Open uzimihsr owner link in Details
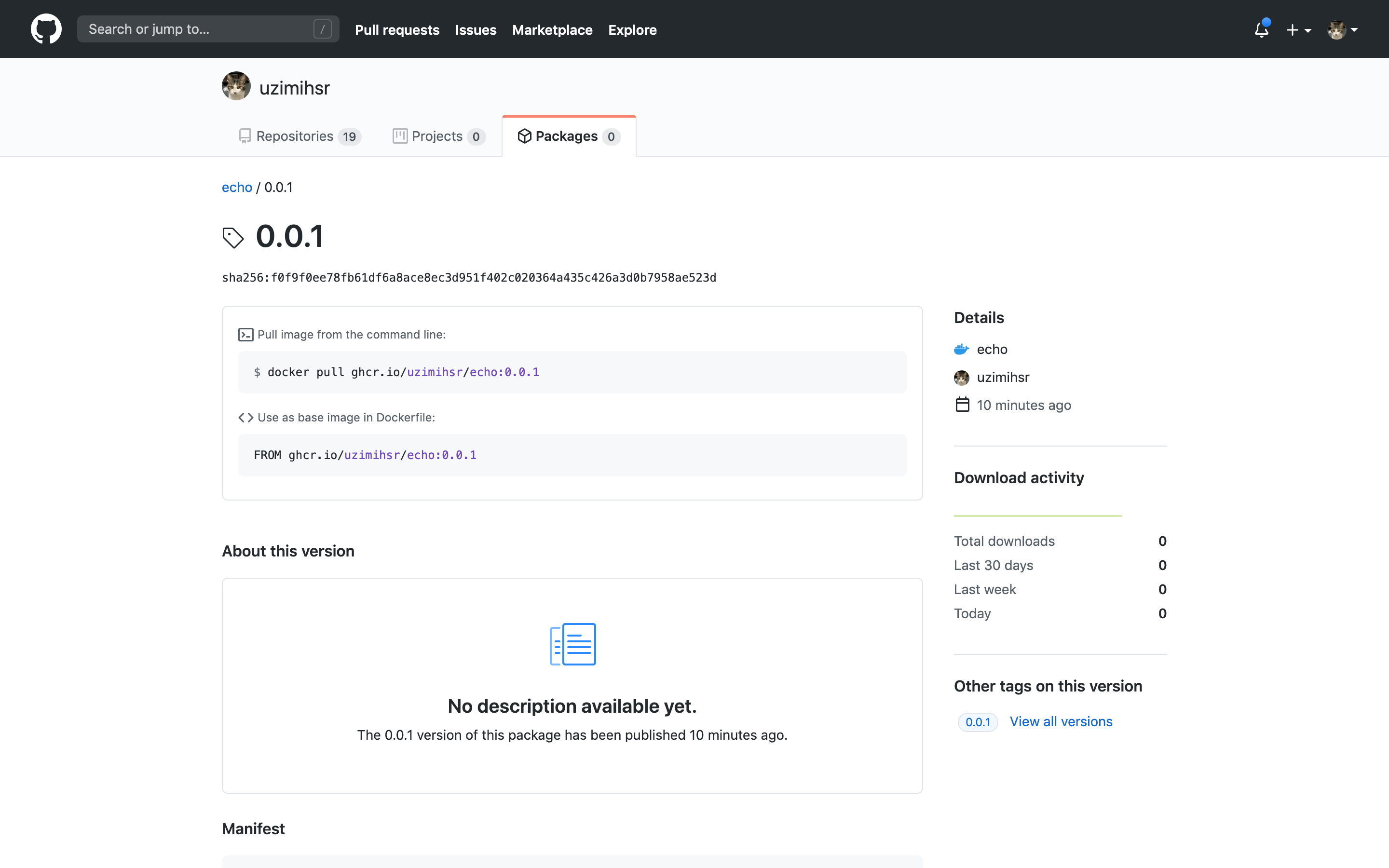The height and width of the screenshot is (868, 1389). pos(1003,377)
